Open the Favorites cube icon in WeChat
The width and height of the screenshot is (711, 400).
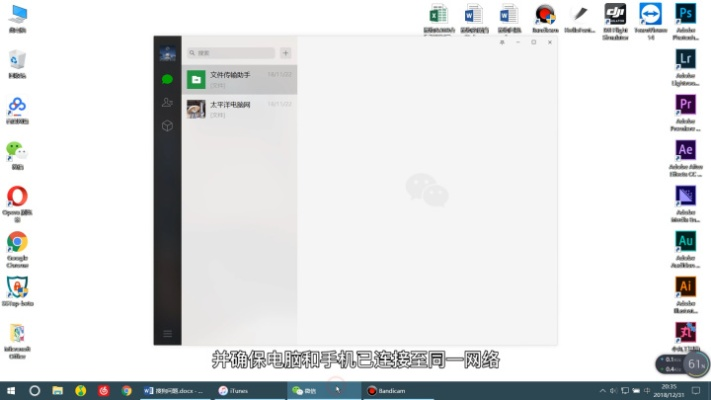167,126
